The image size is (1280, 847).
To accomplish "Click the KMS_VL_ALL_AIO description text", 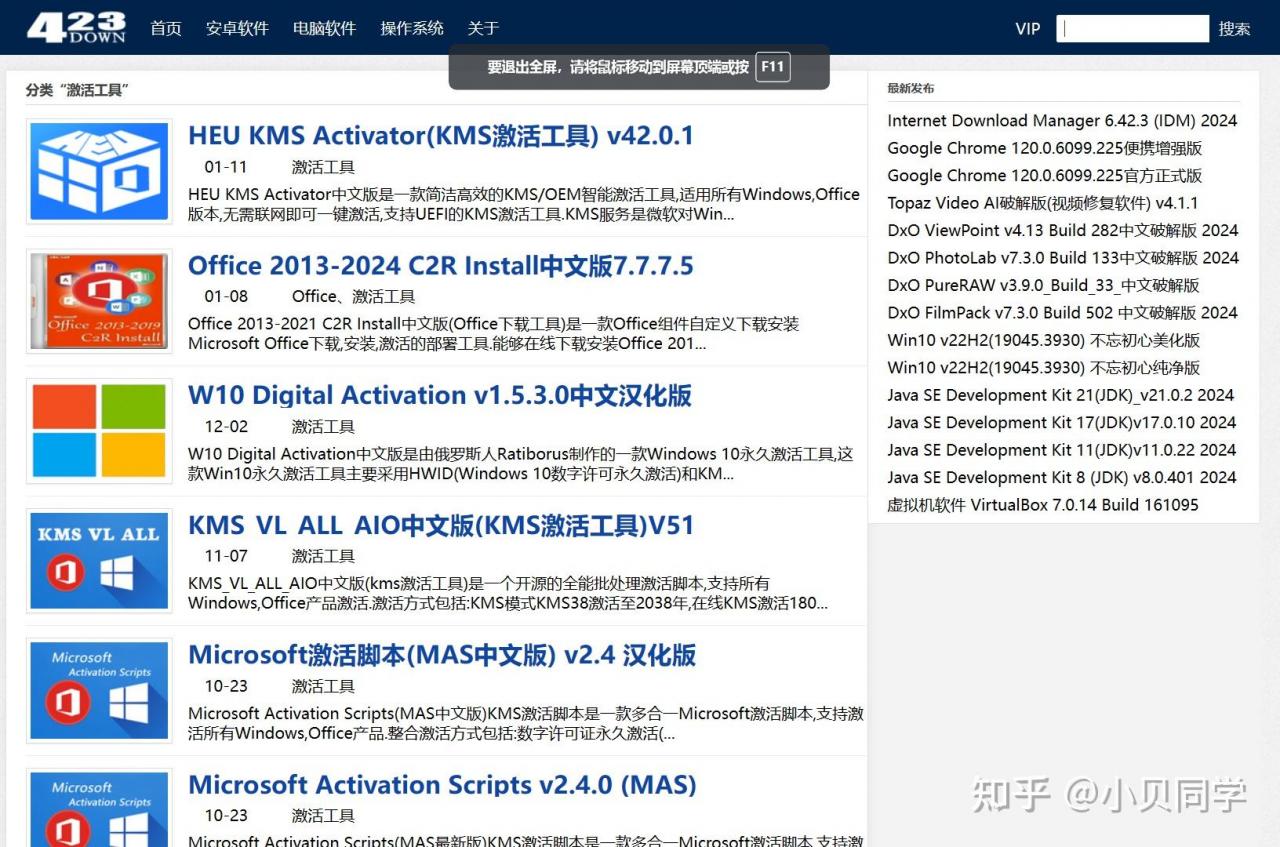I will pyautogui.click(x=508, y=593).
